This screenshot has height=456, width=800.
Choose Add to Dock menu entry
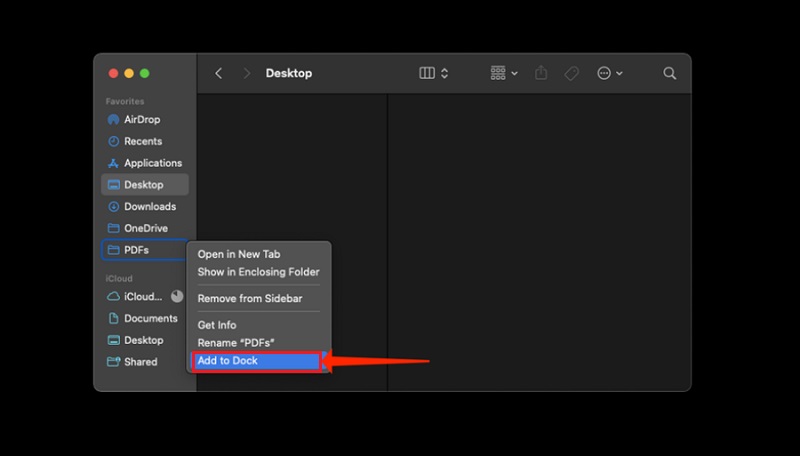pyautogui.click(x=227, y=361)
